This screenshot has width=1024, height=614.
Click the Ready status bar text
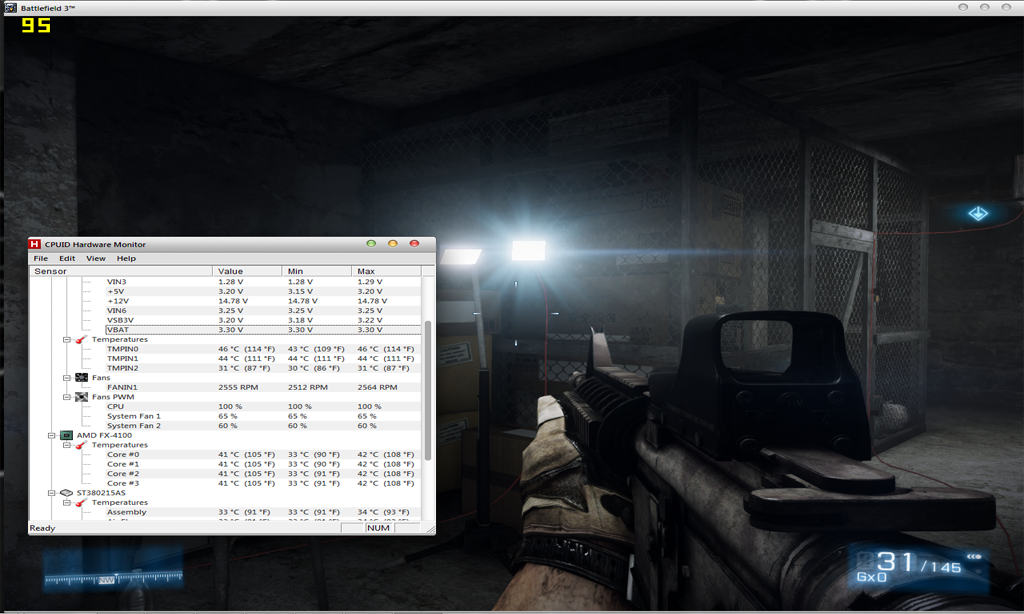[x=42, y=528]
